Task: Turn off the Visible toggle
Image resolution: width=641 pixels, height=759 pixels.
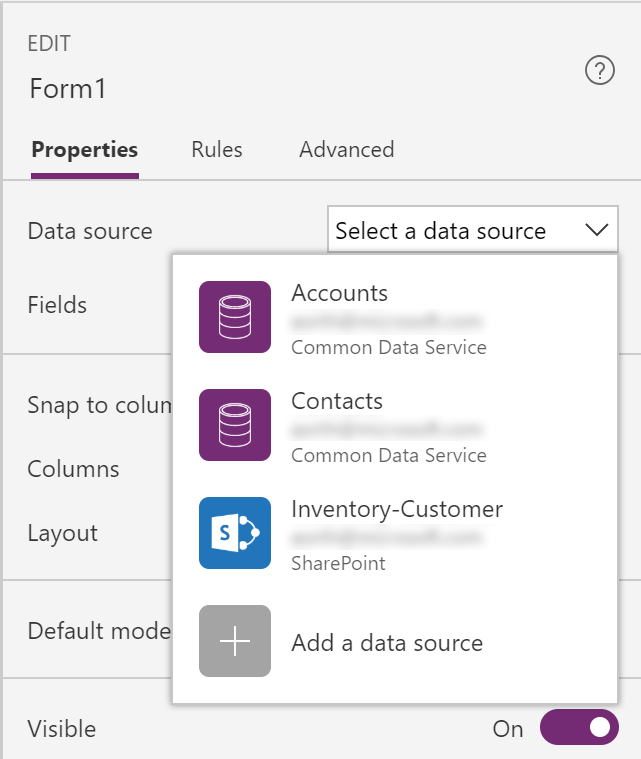Action: (x=579, y=727)
